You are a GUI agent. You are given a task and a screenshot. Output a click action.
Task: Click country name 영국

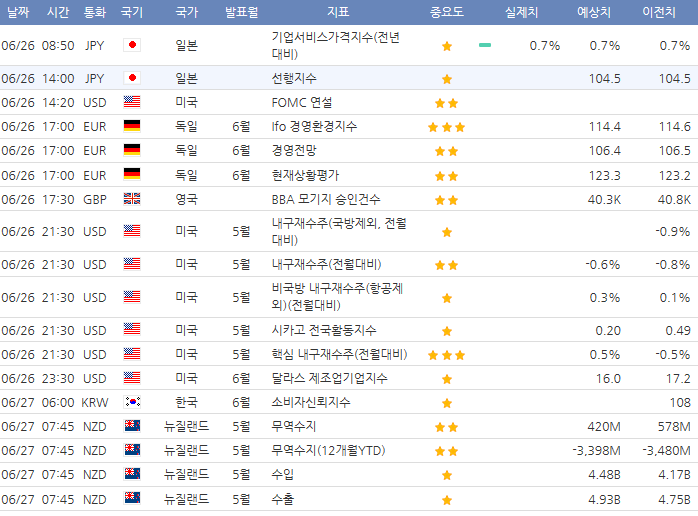(187, 199)
